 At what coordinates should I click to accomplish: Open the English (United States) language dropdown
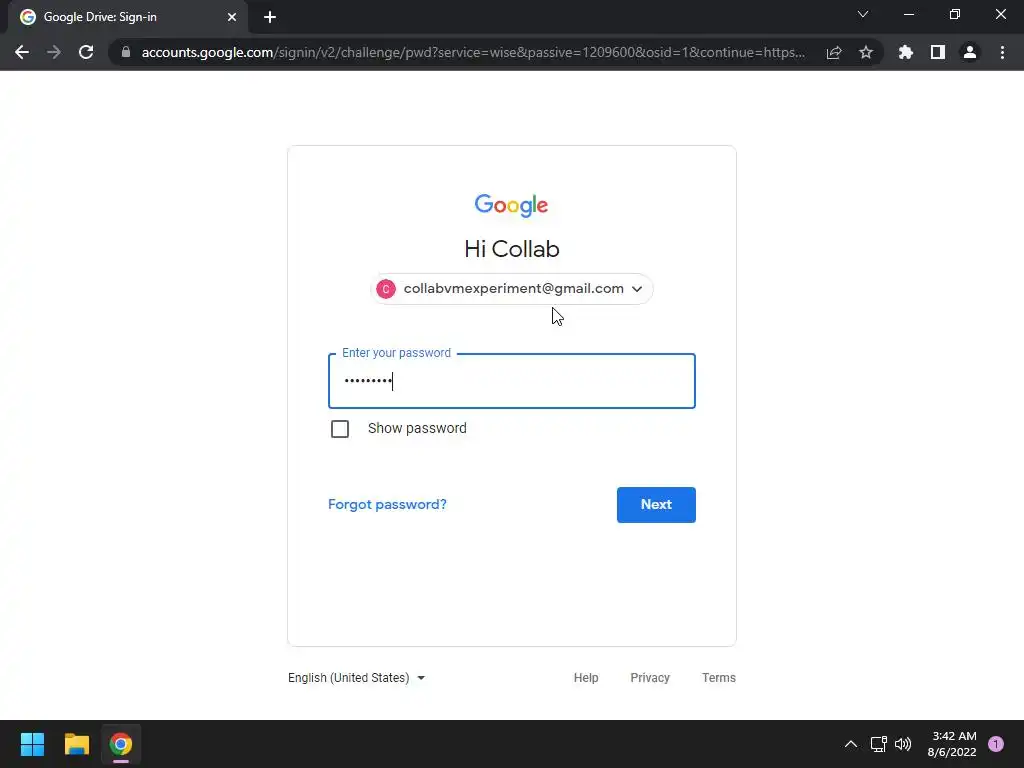[357, 678]
